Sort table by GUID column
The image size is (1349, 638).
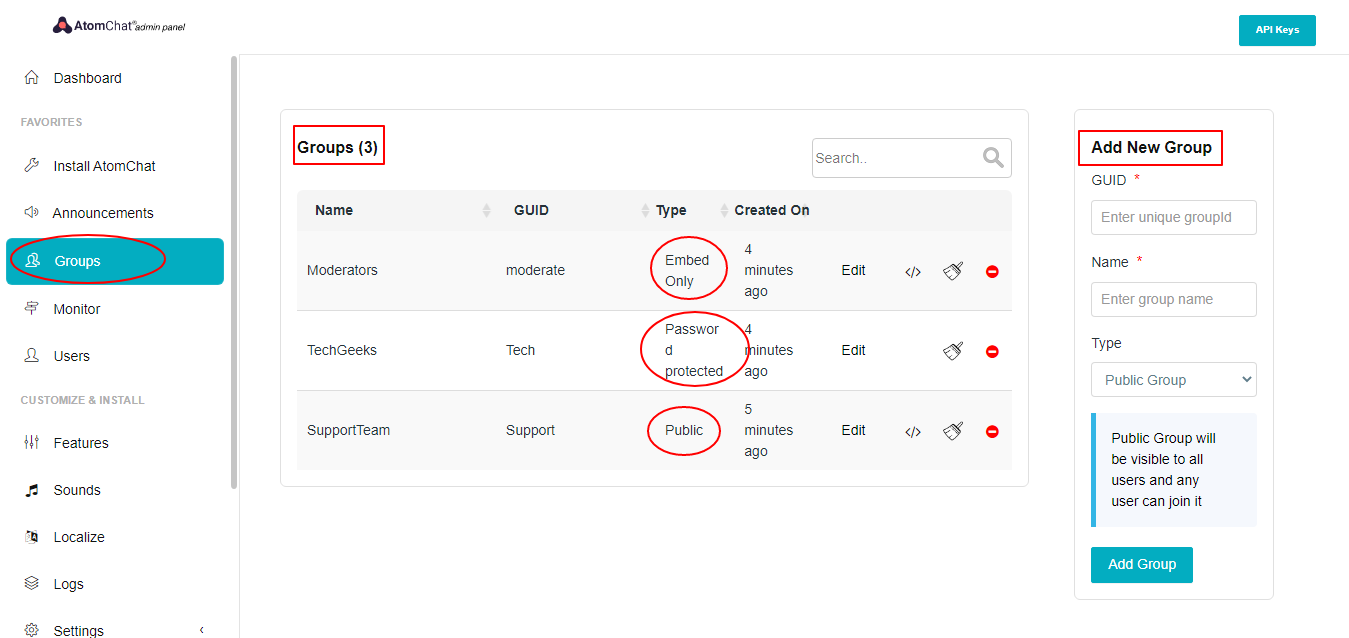[x=645, y=210]
